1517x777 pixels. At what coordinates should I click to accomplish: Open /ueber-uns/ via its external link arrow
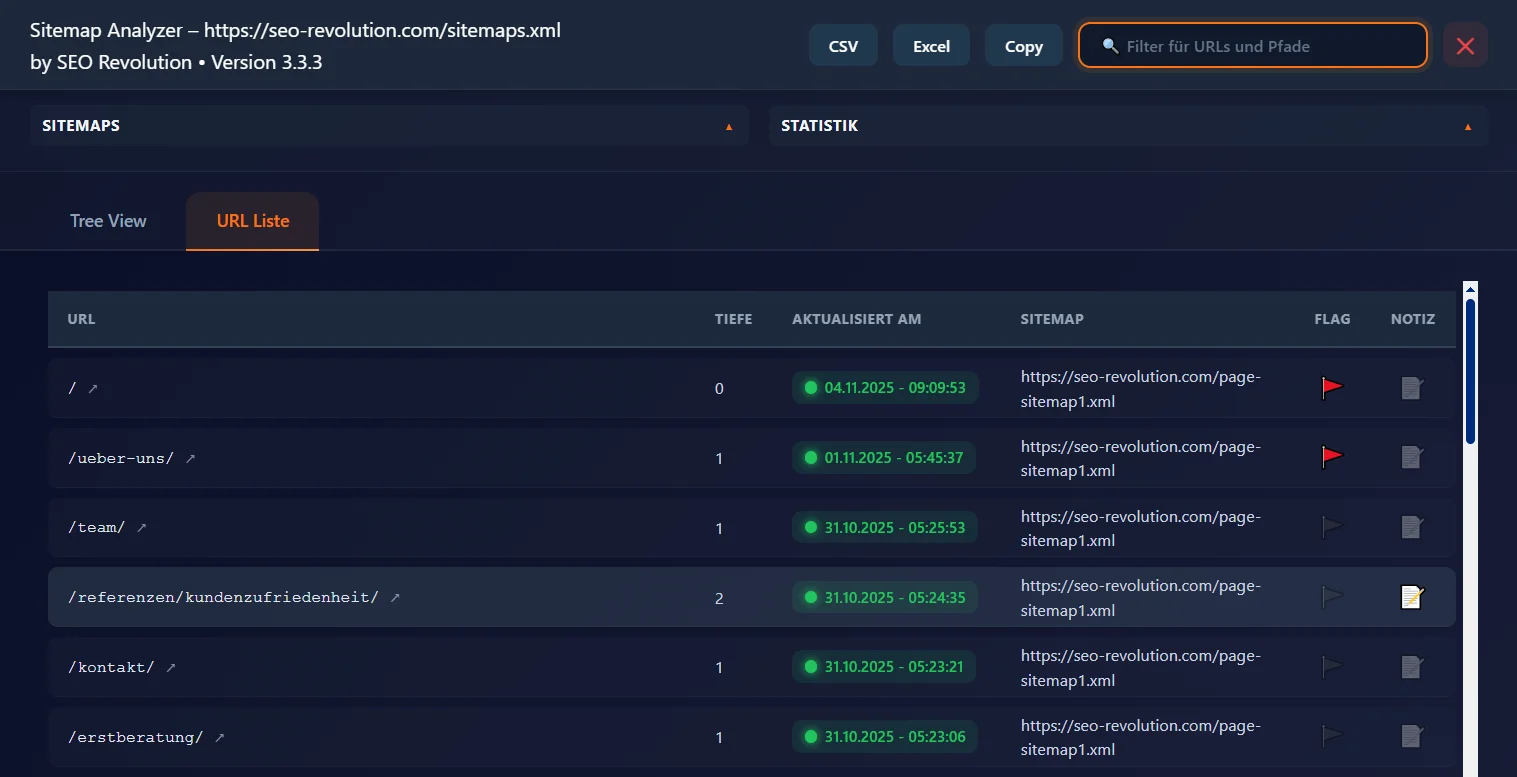tap(190, 458)
